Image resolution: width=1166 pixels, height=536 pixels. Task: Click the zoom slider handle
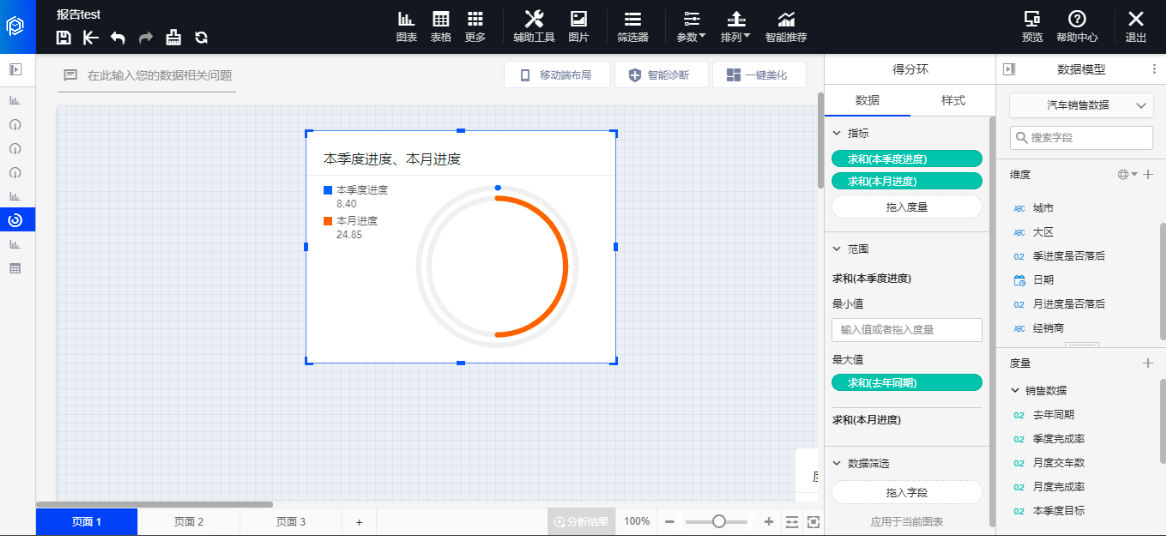pyautogui.click(x=718, y=521)
